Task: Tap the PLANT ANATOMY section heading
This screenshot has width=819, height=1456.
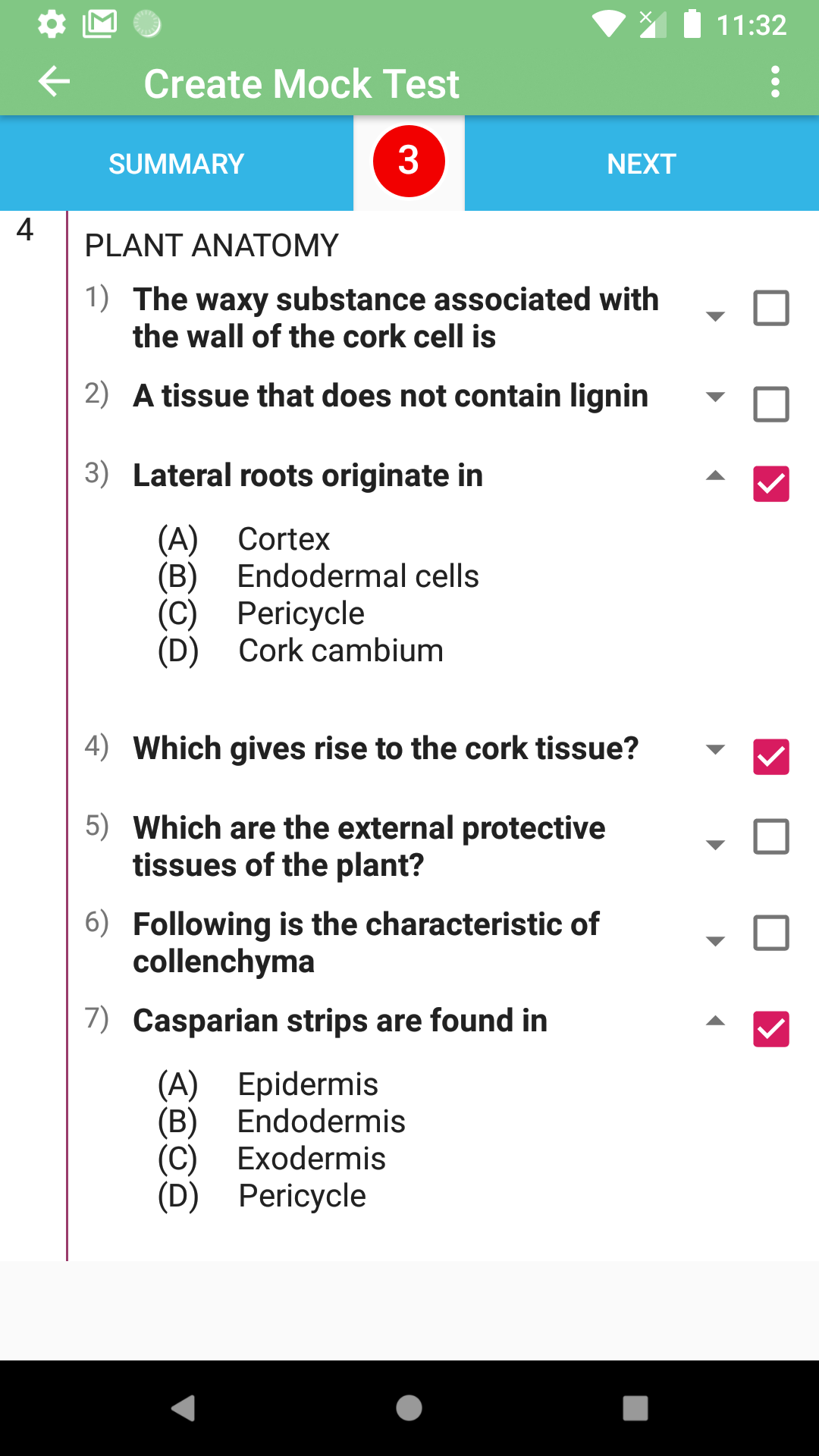Action: 212,246
